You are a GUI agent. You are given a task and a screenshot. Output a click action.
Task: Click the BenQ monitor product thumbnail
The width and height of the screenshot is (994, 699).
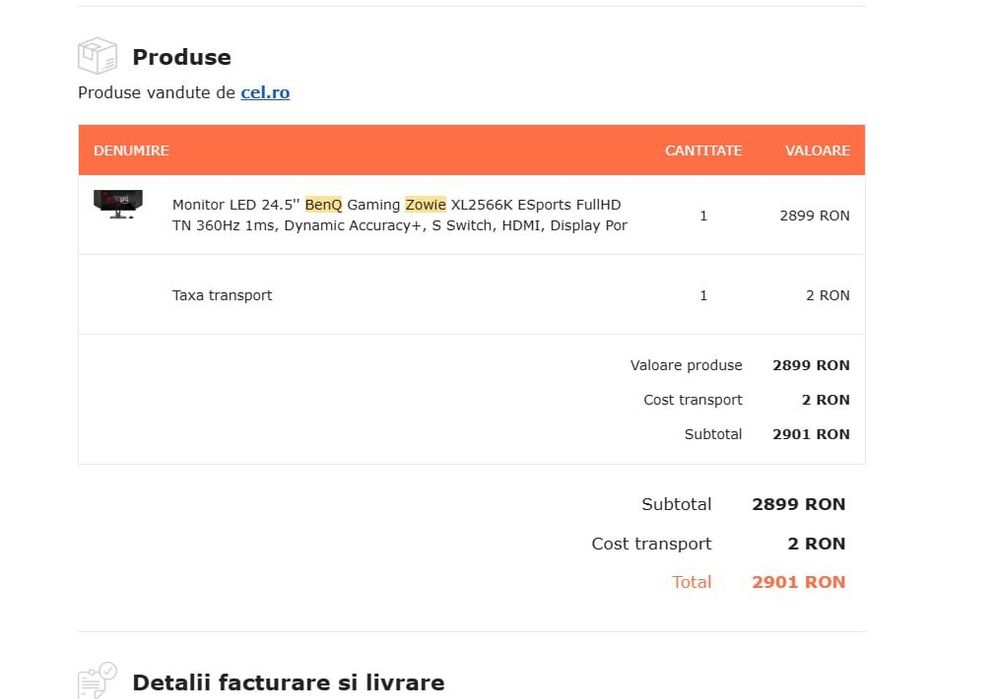point(118,204)
